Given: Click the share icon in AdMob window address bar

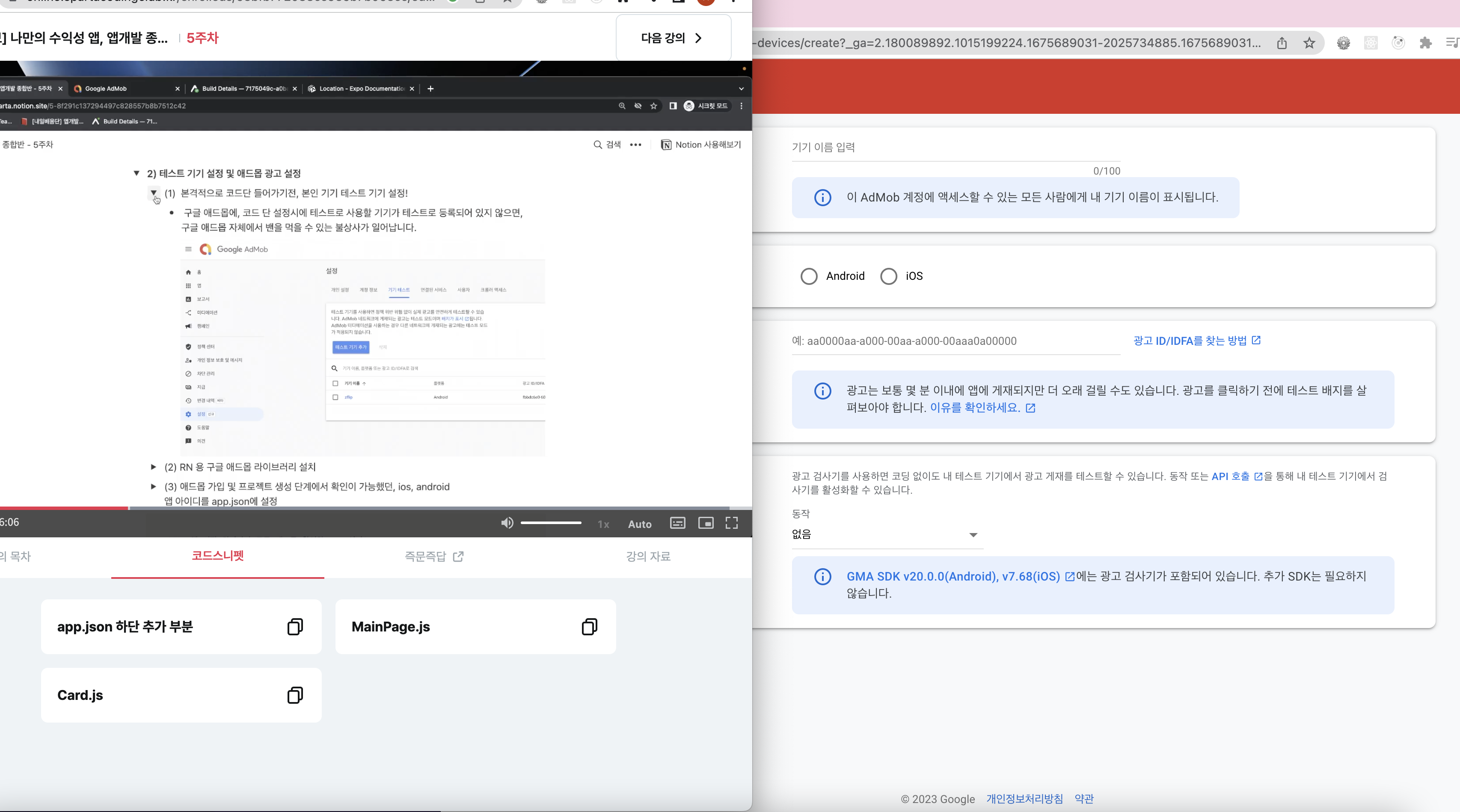Looking at the screenshot, I should [1282, 43].
